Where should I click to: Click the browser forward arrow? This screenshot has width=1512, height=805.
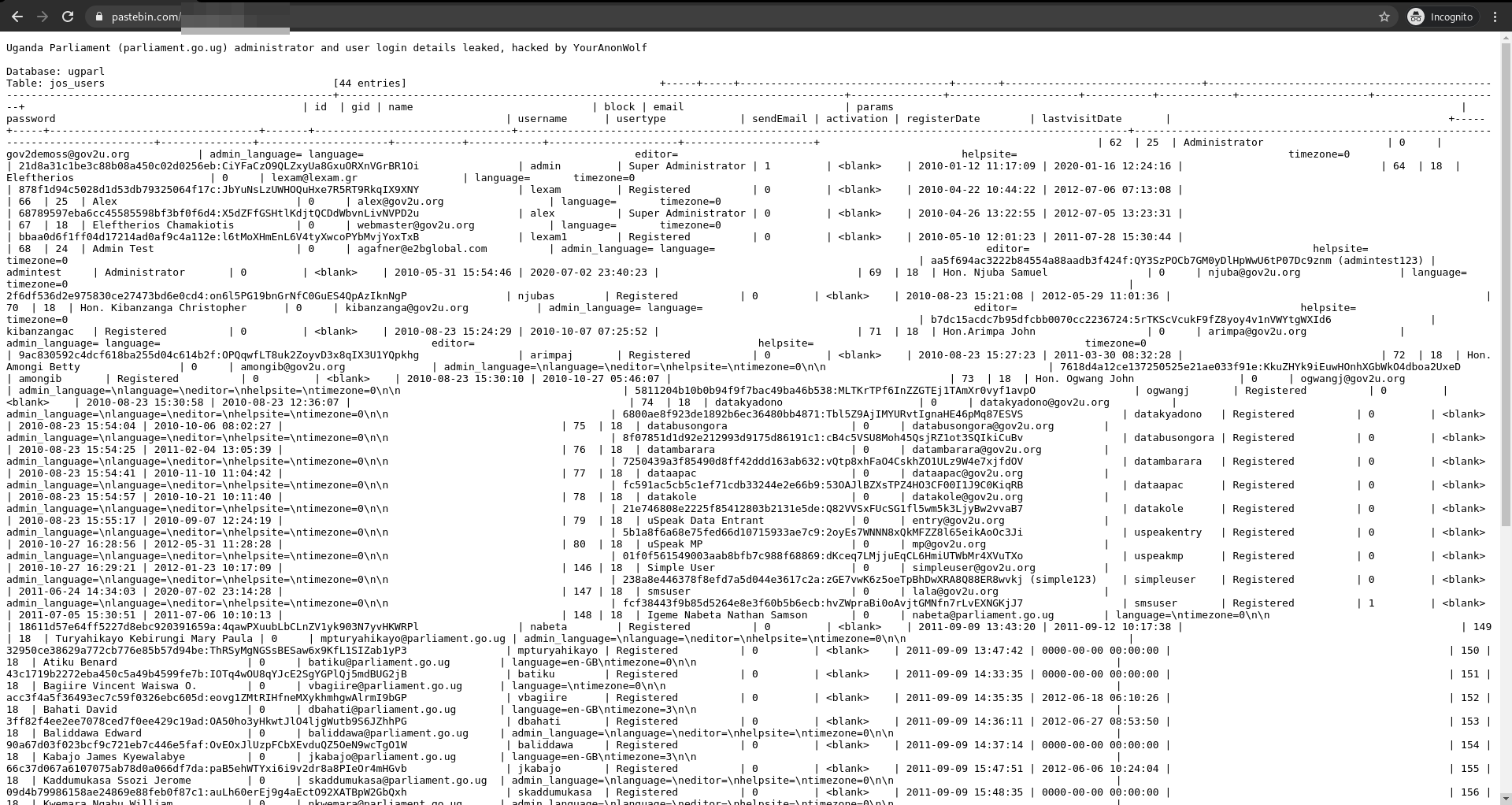[43, 17]
